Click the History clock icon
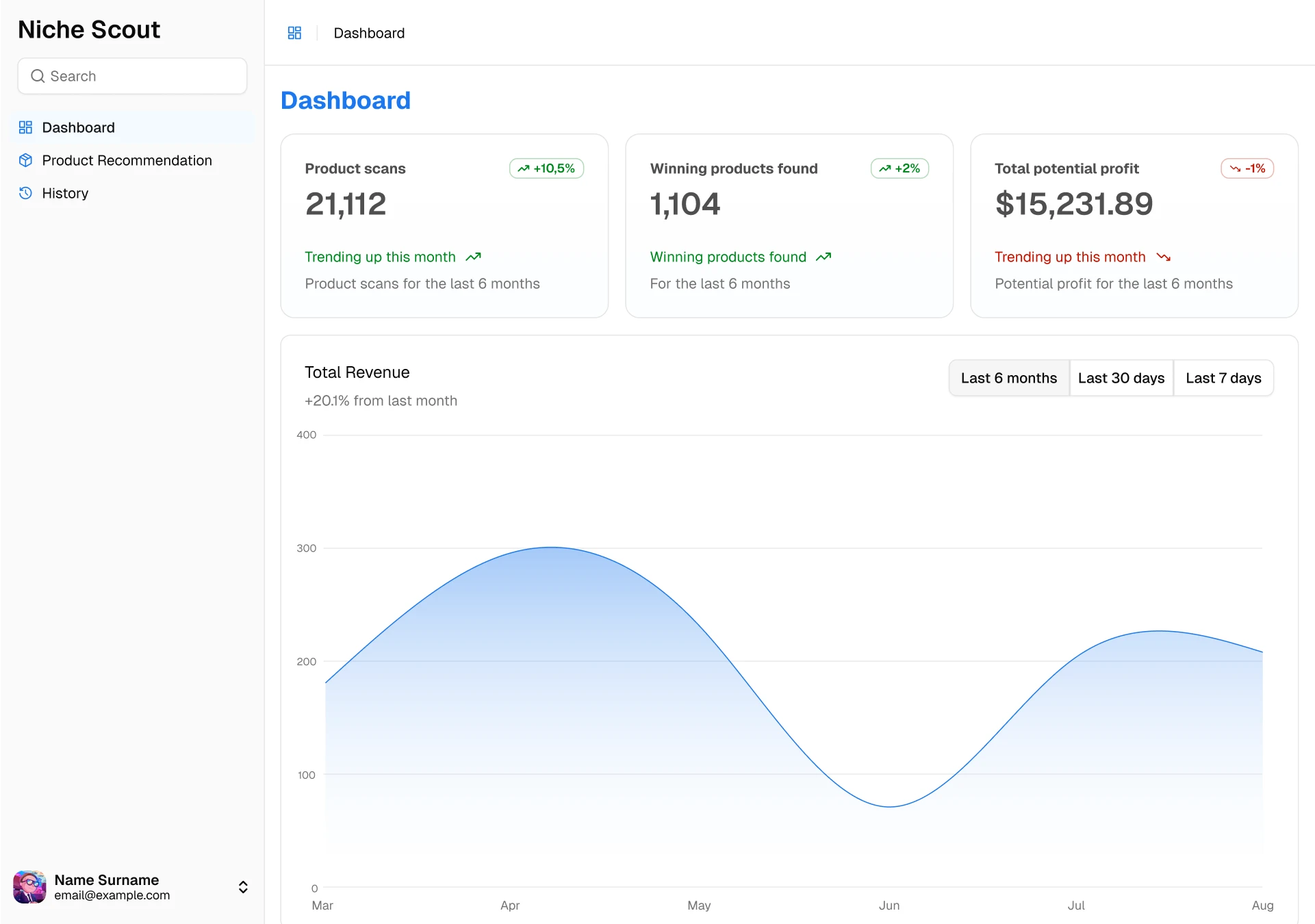This screenshot has height=924, width=1315. pyautogui.click(x=25, y=193)
